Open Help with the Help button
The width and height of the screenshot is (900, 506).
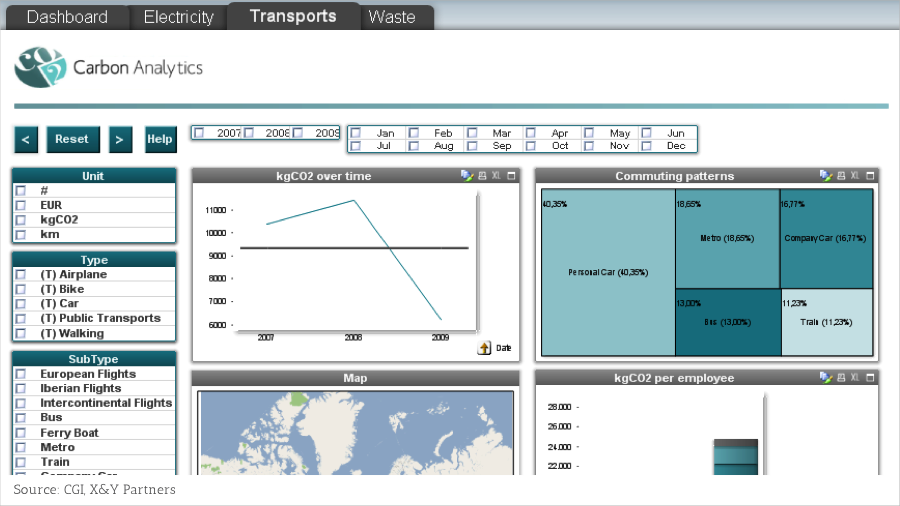click(x=160, y=139)
